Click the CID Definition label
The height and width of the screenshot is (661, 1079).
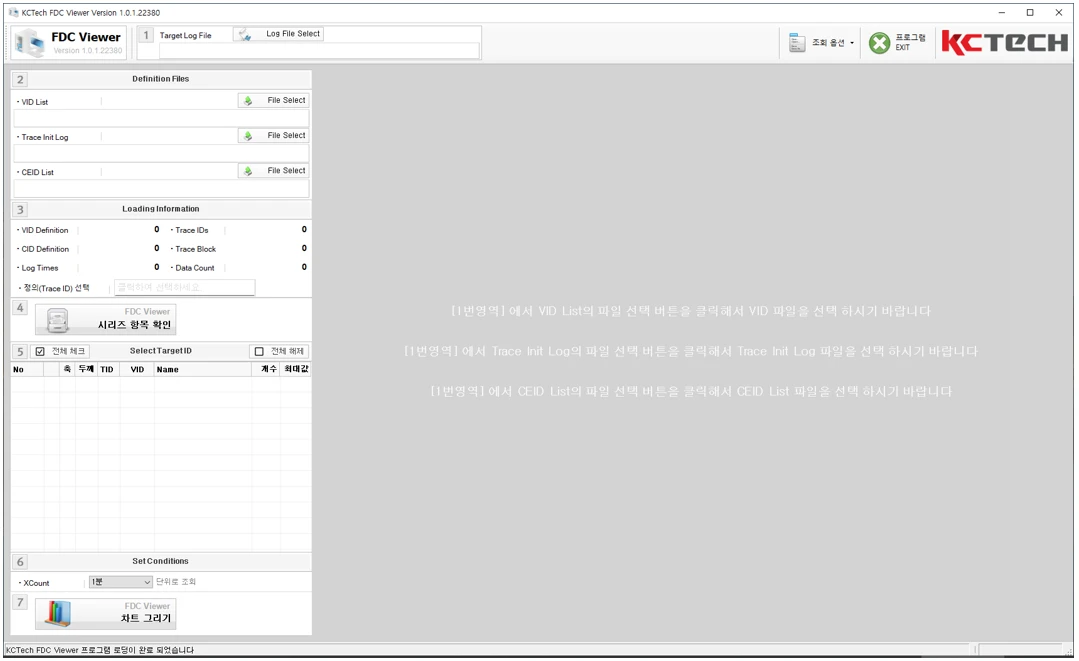[45, 249]
